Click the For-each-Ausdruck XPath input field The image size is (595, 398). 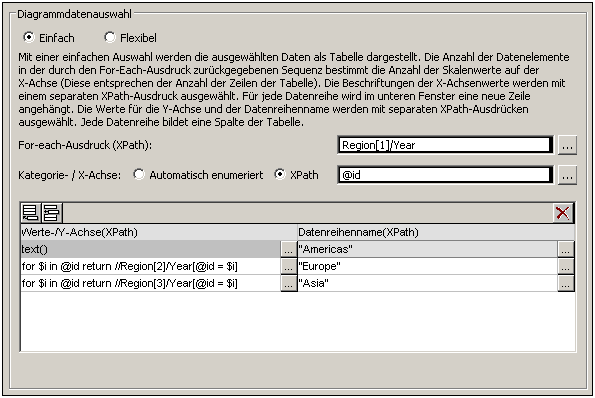tap(445, 145)
